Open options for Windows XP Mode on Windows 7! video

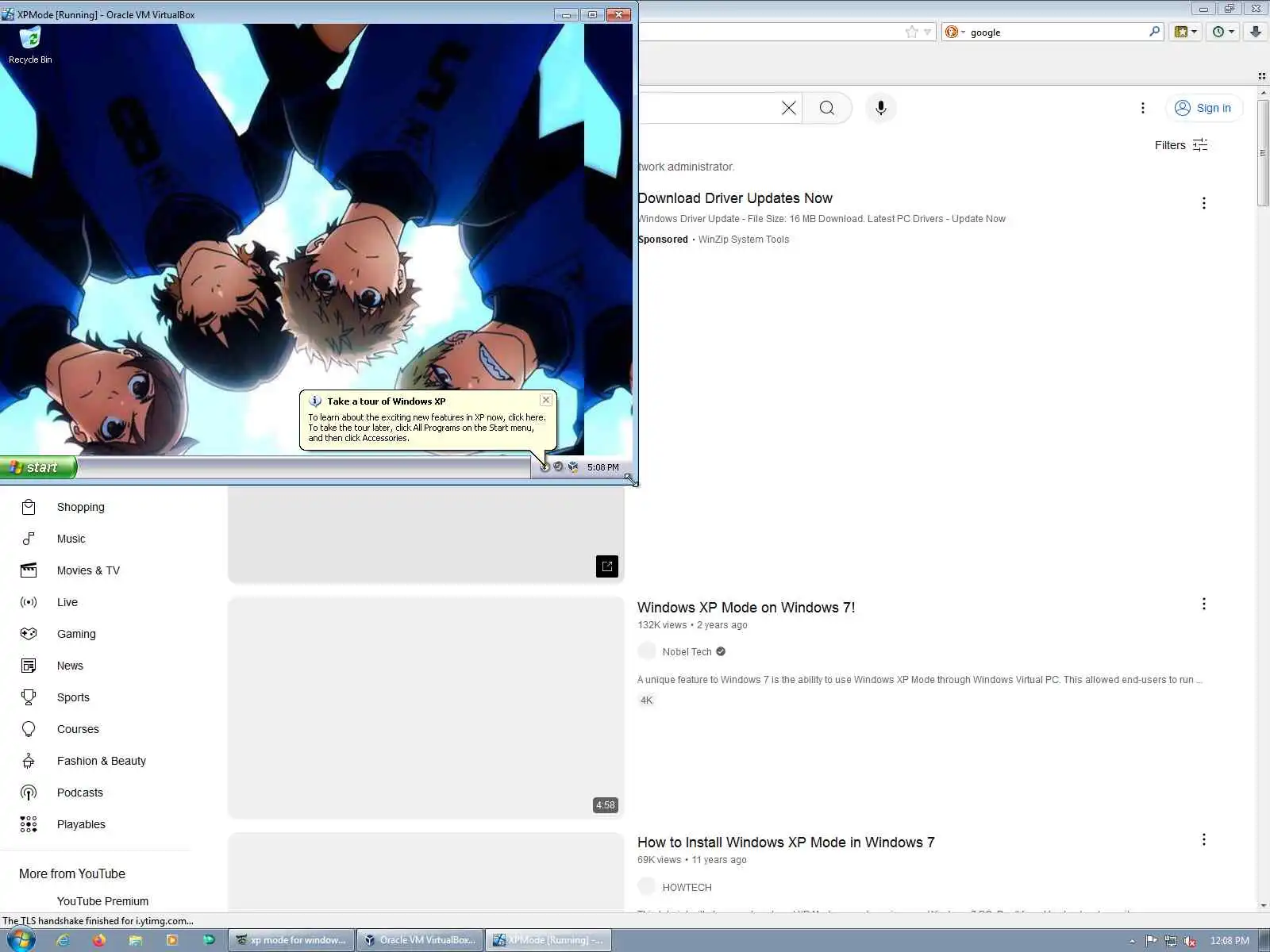pos(1204,604)
